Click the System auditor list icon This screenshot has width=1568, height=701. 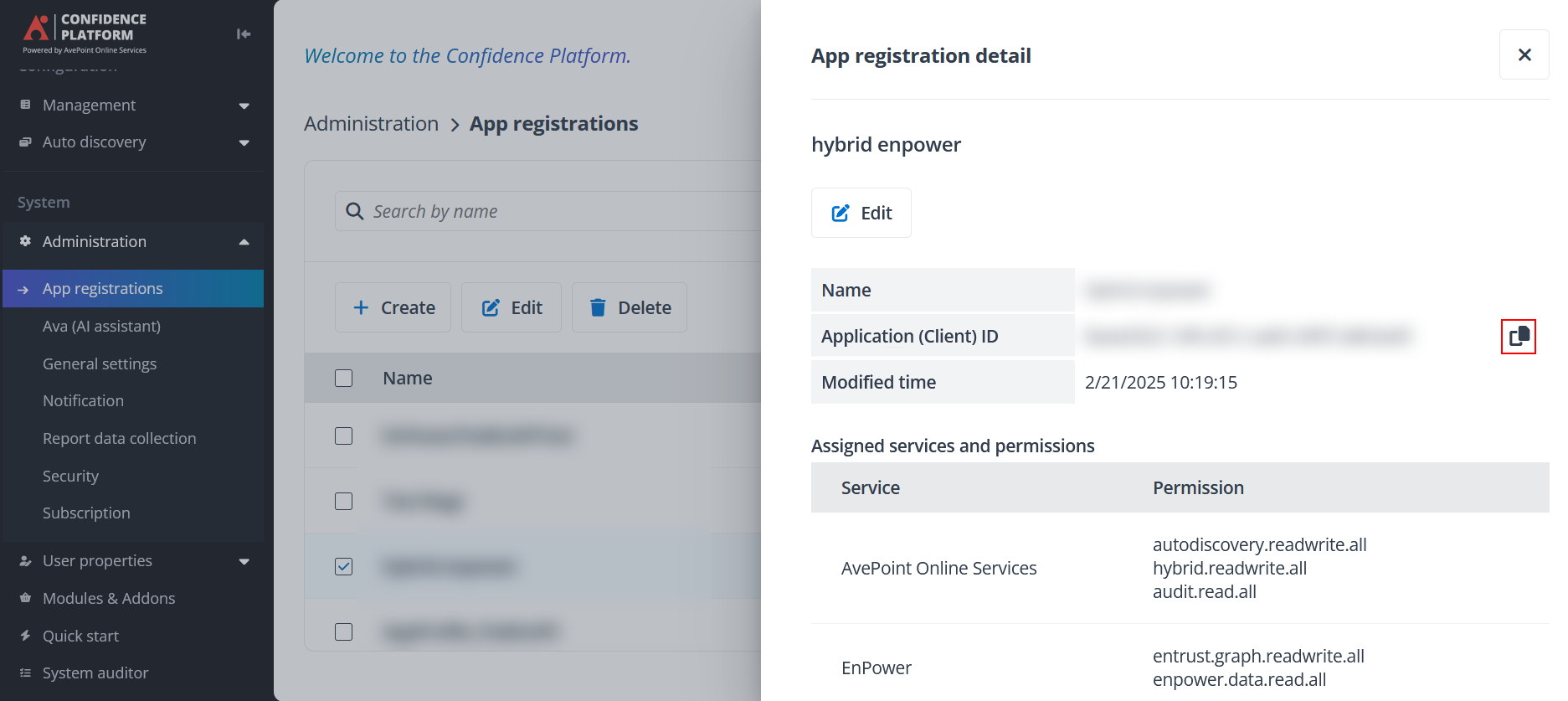click(25, 673)
